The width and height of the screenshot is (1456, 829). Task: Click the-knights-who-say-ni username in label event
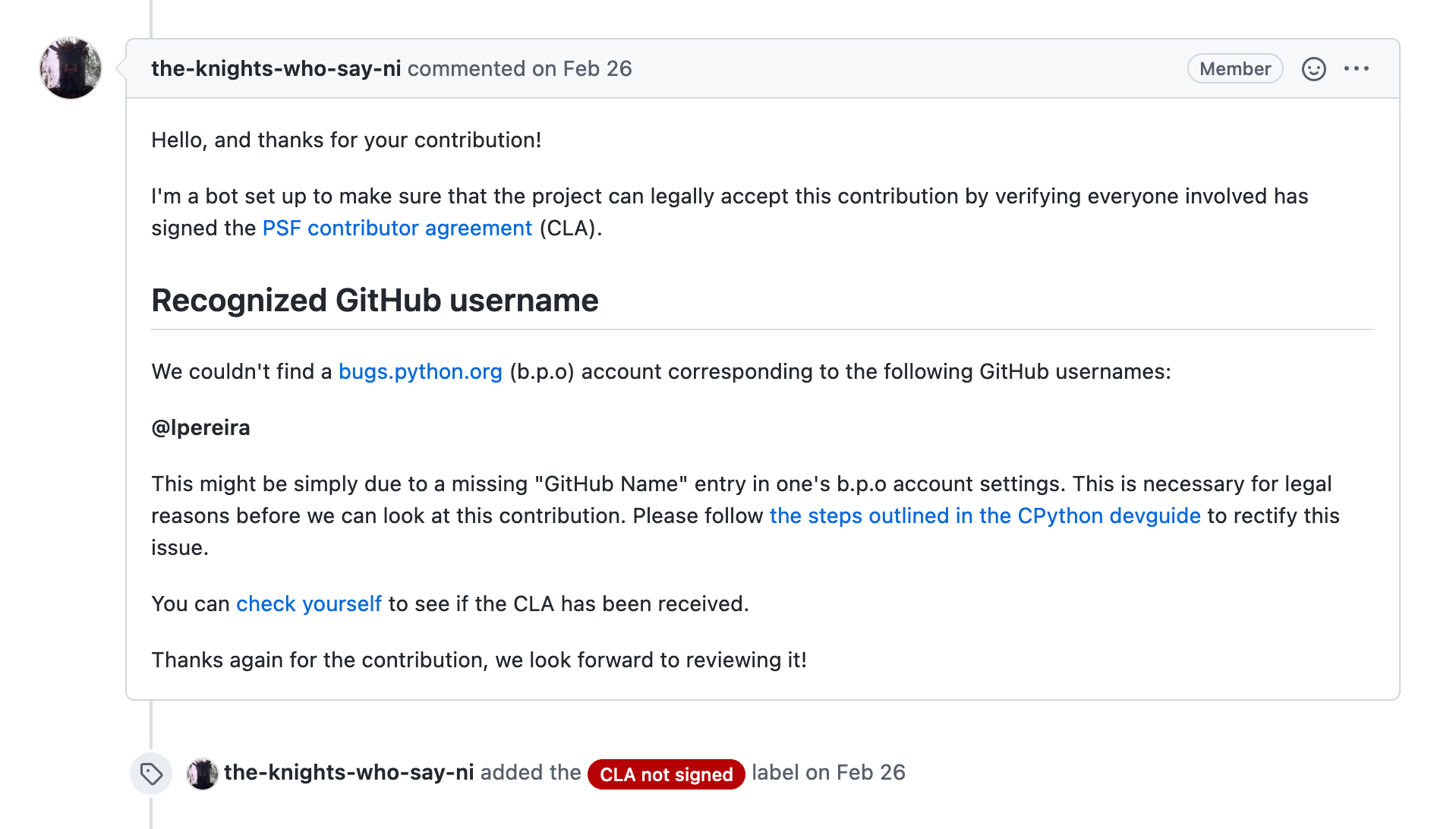(348, 773)
